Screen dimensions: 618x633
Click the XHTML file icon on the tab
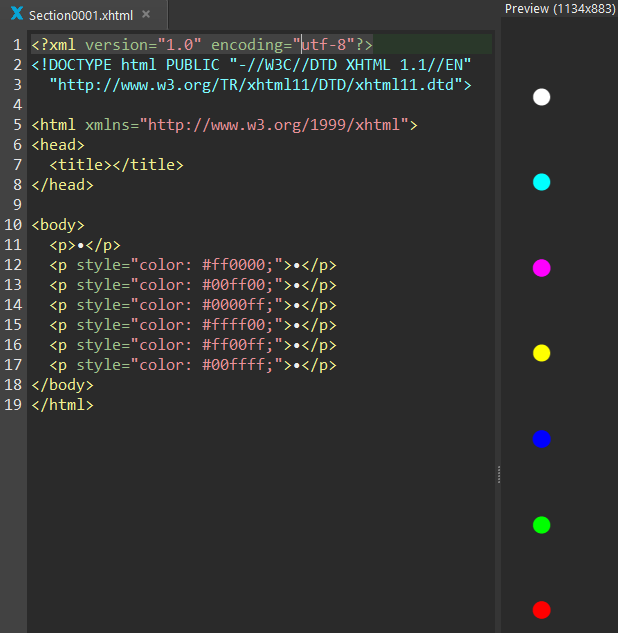[16, 15]
